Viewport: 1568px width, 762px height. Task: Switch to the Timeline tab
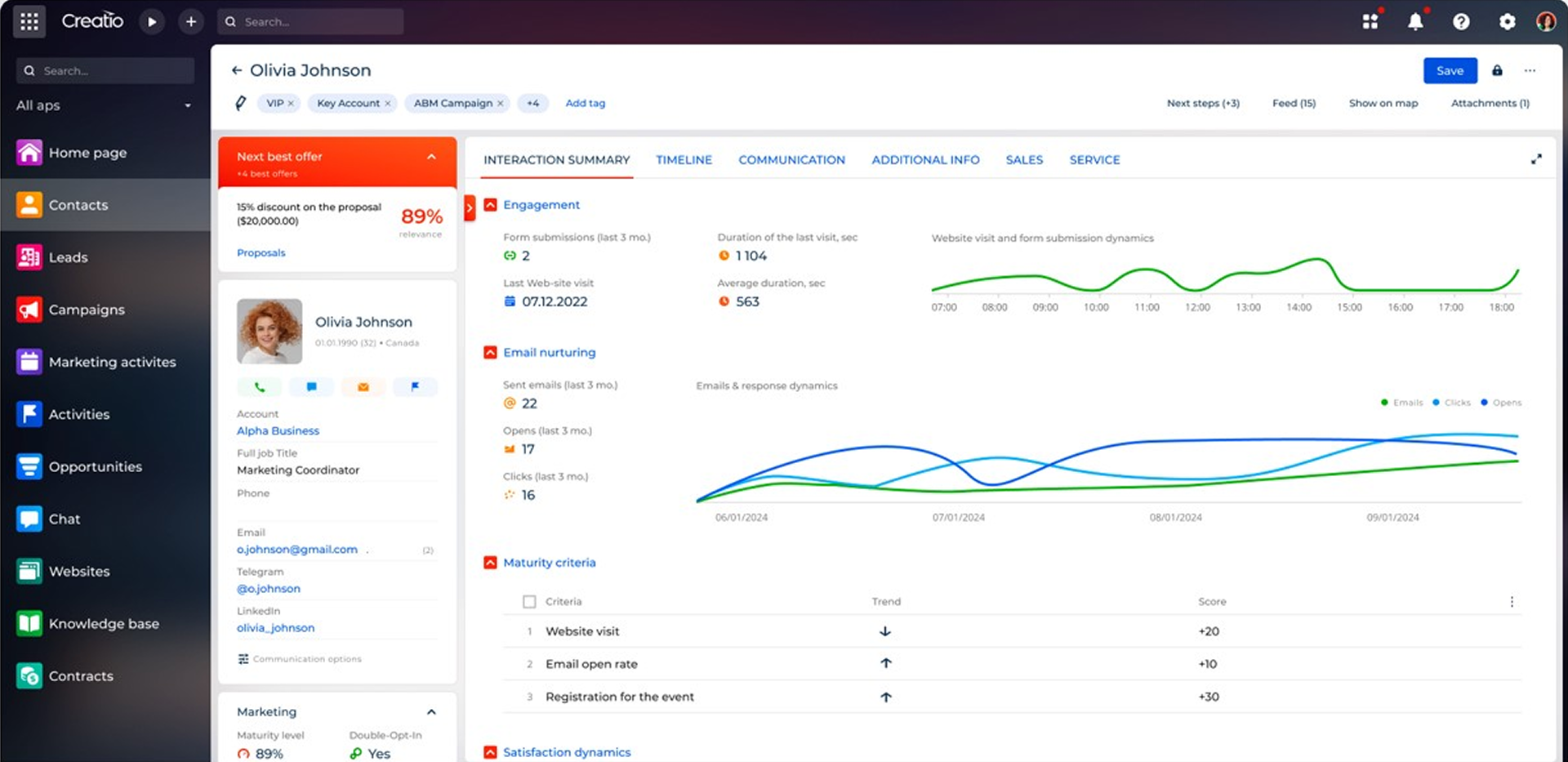pos(684,160)
